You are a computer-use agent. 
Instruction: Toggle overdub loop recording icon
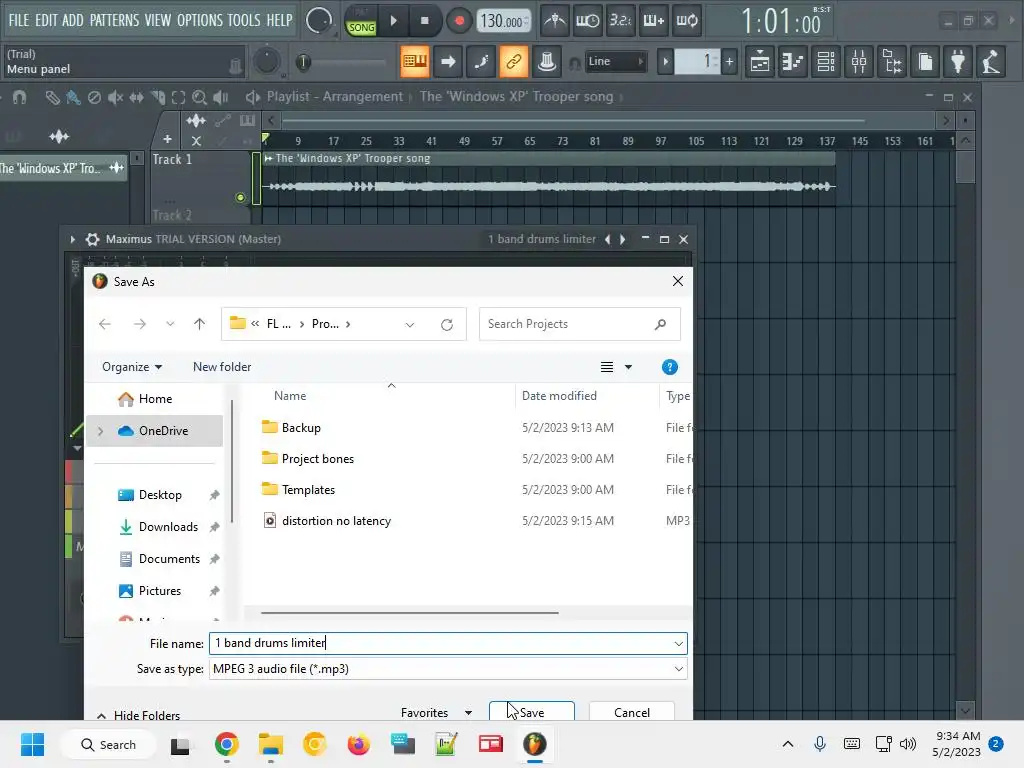[687, 21]
